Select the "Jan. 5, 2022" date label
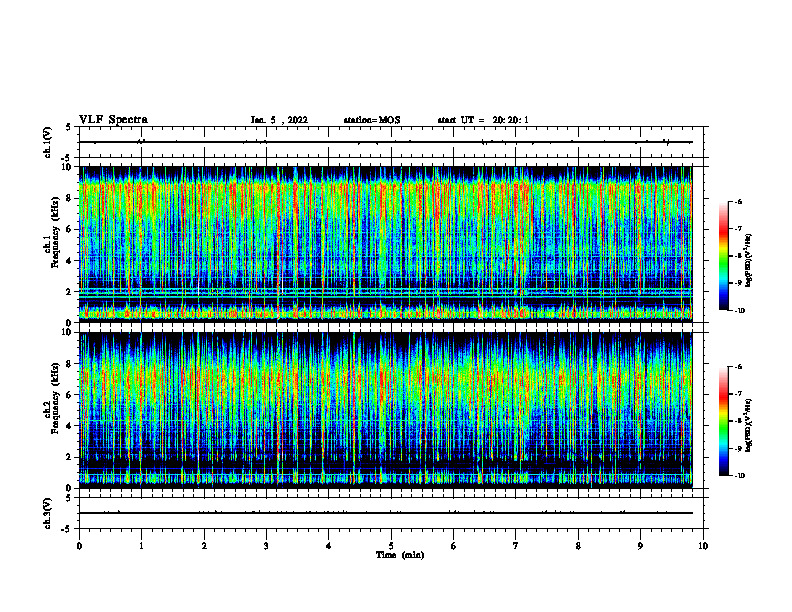This screenshot has width=792, height=612. tap(279, 120)
